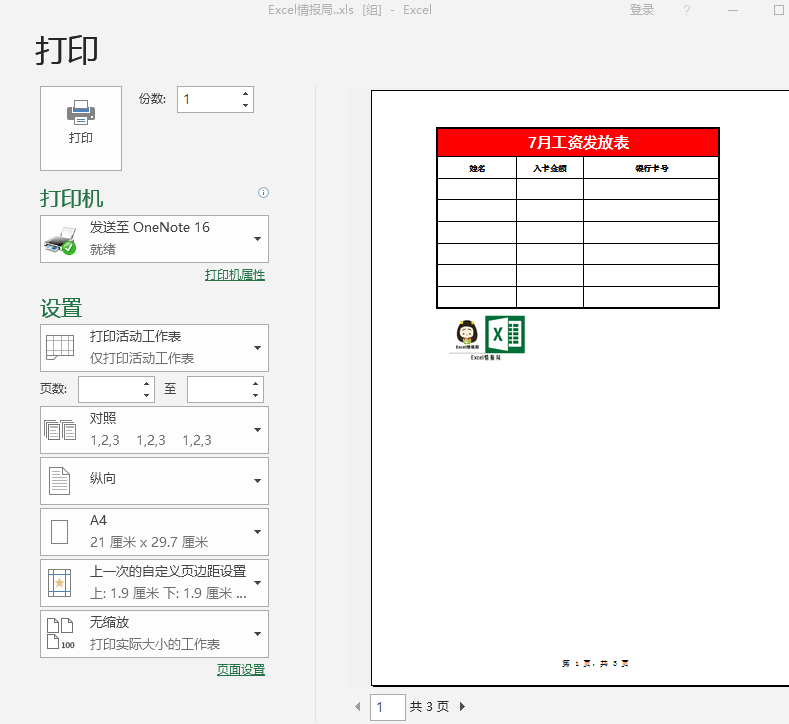Expand the 打印活动工作表 dropdown
This screenshot has width=789, height=724.
coord(154,348)
